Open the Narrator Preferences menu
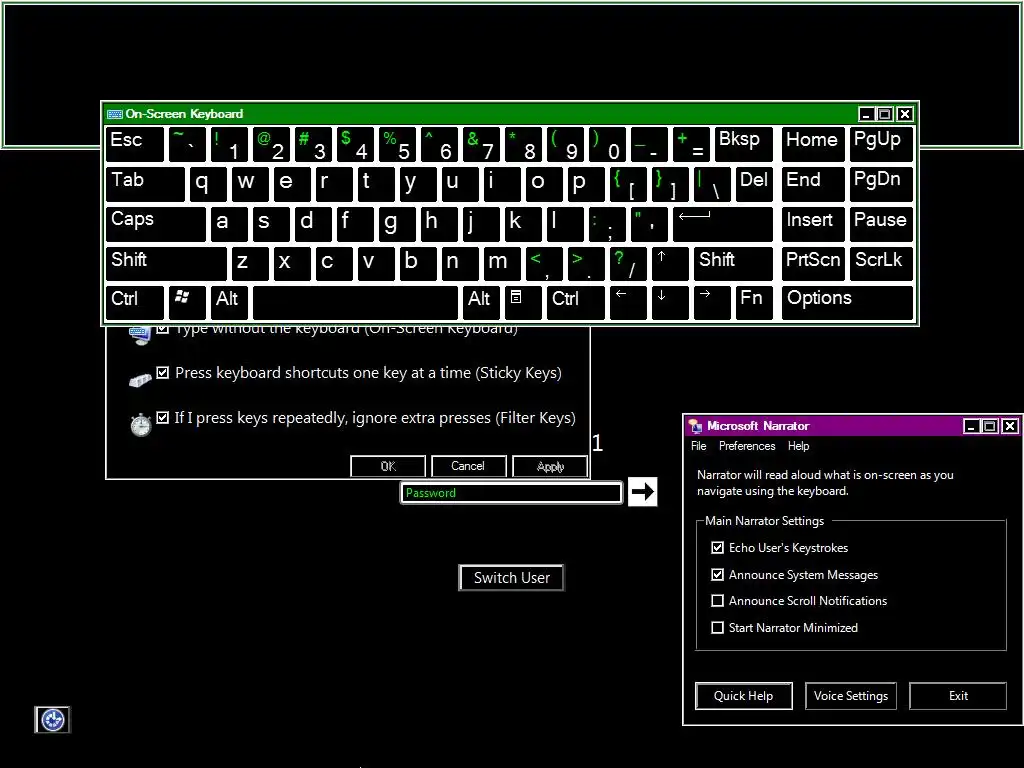The image size is (1024, 768). pos(746,446)
